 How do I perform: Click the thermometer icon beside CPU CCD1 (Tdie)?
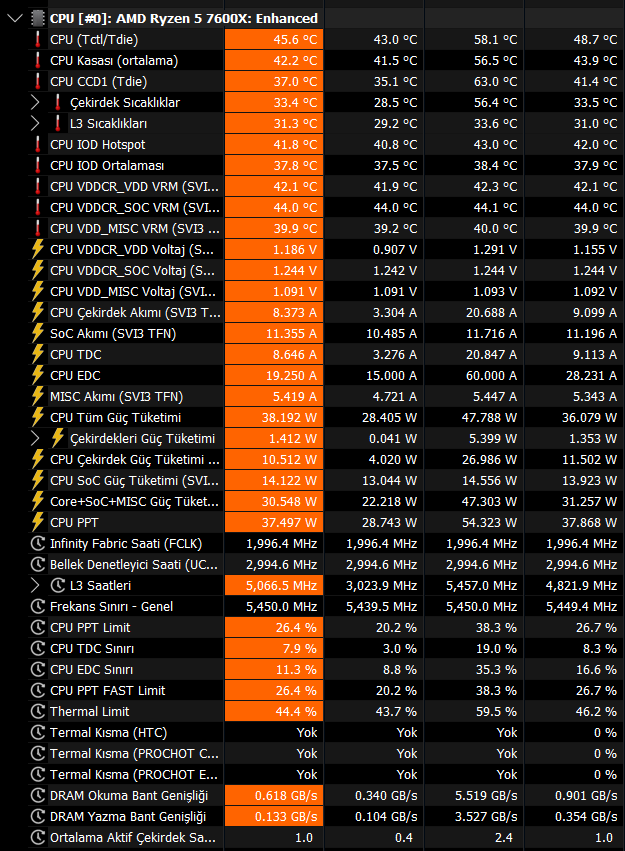37,82
